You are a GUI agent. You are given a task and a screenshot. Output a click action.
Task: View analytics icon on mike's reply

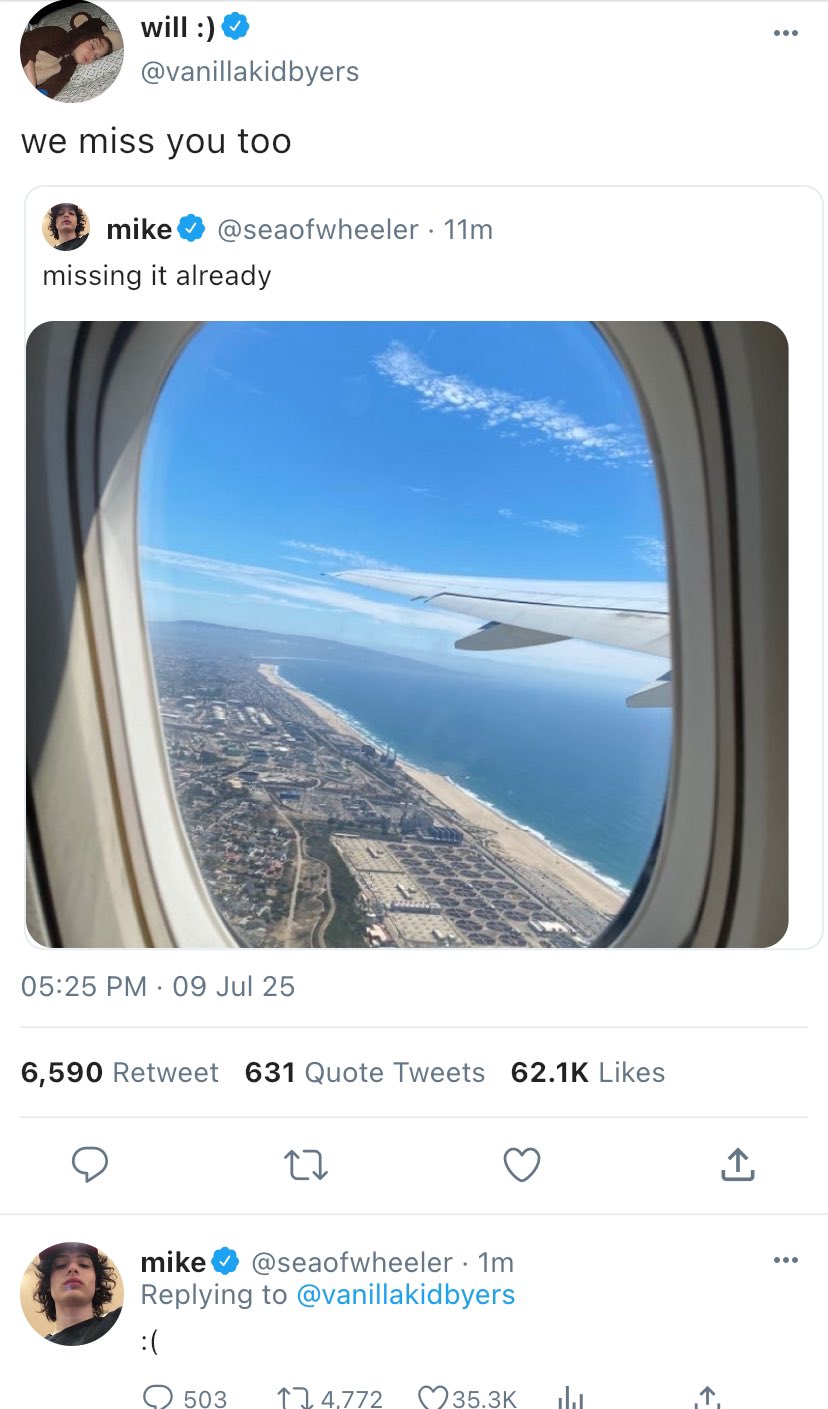[x=569, y=1396]
